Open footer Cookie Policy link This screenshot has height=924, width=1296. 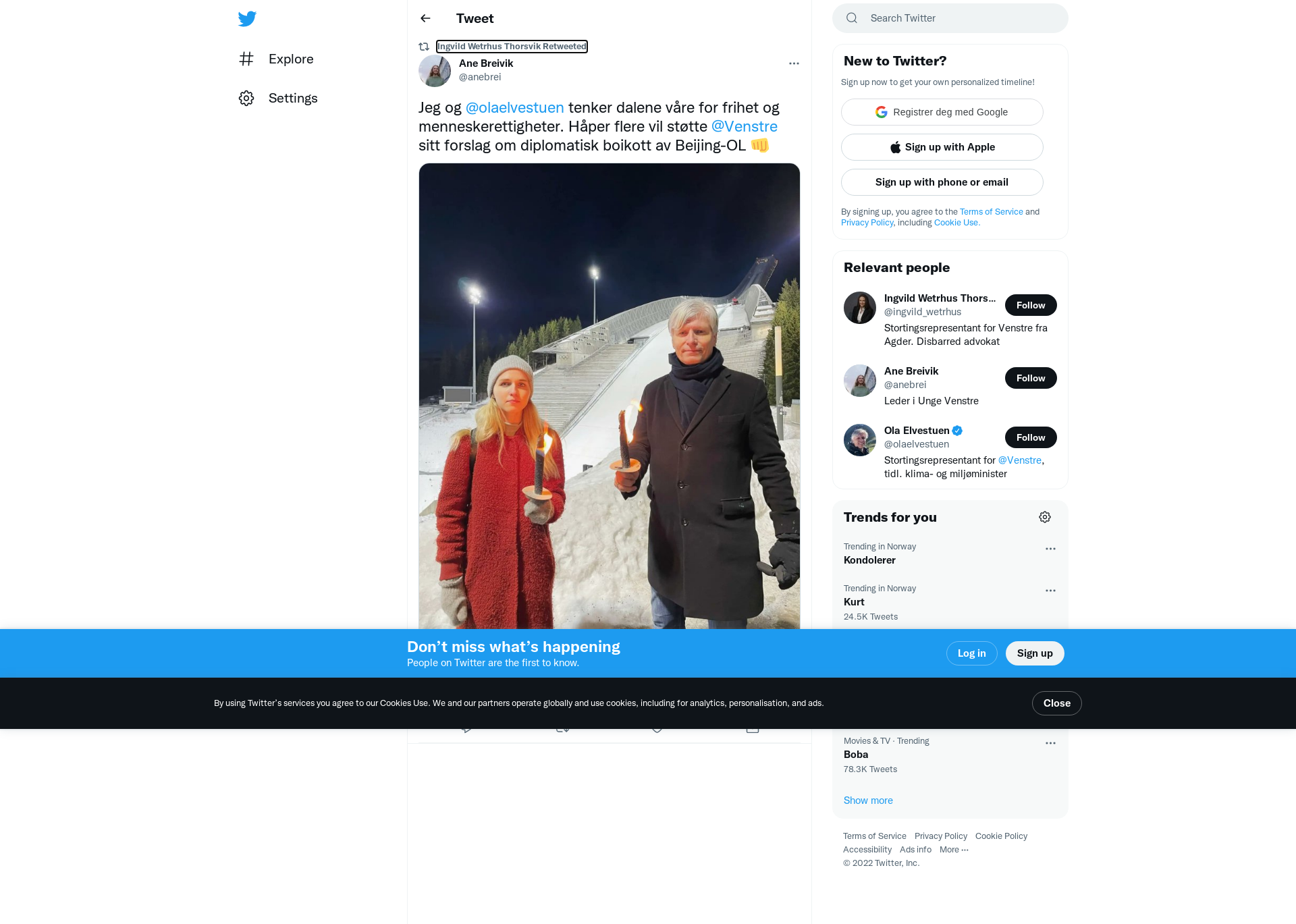[x=1001, y=836]
